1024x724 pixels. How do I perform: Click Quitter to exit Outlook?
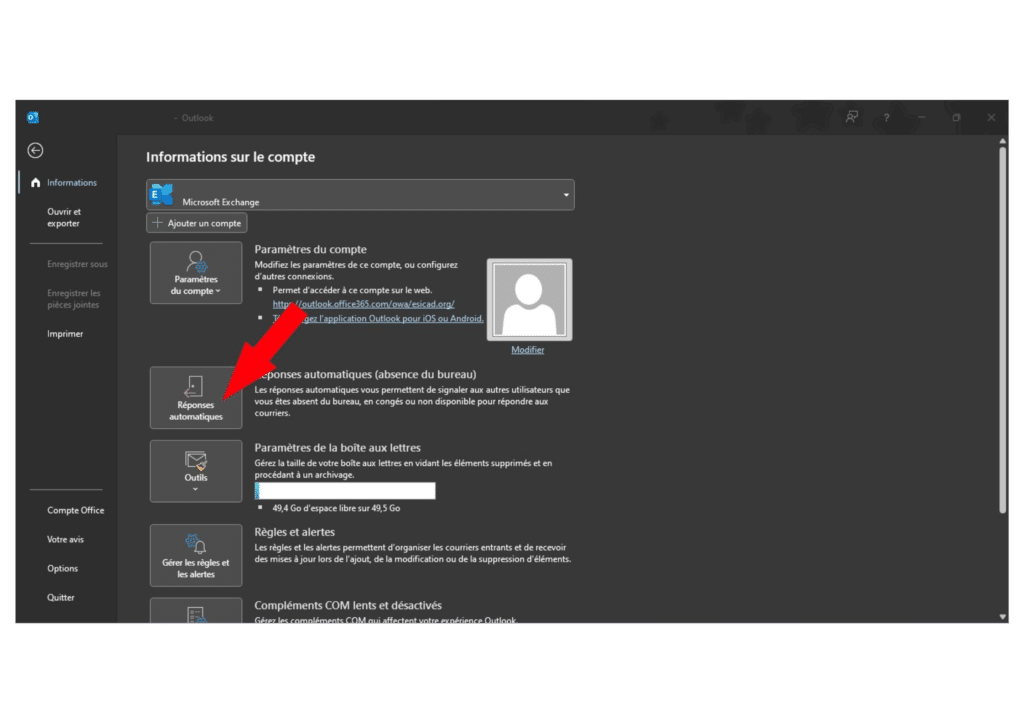[x=60, y=597]
